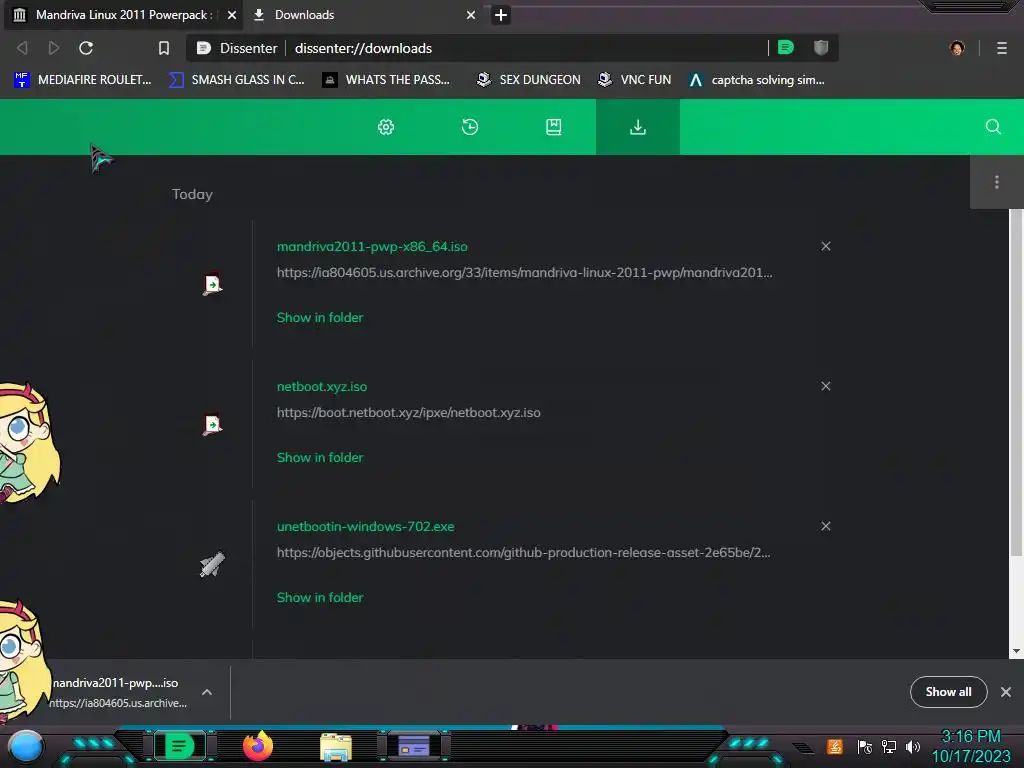
Task: Open MEDIAFIRE ROULET... bookmark
Action: coord(82,80)
